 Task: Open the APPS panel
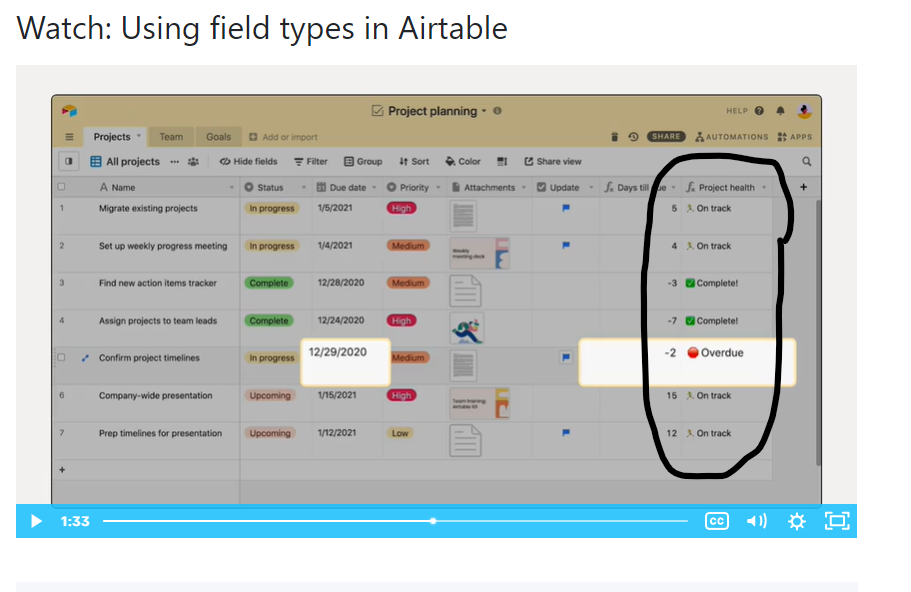pos(794,137)
